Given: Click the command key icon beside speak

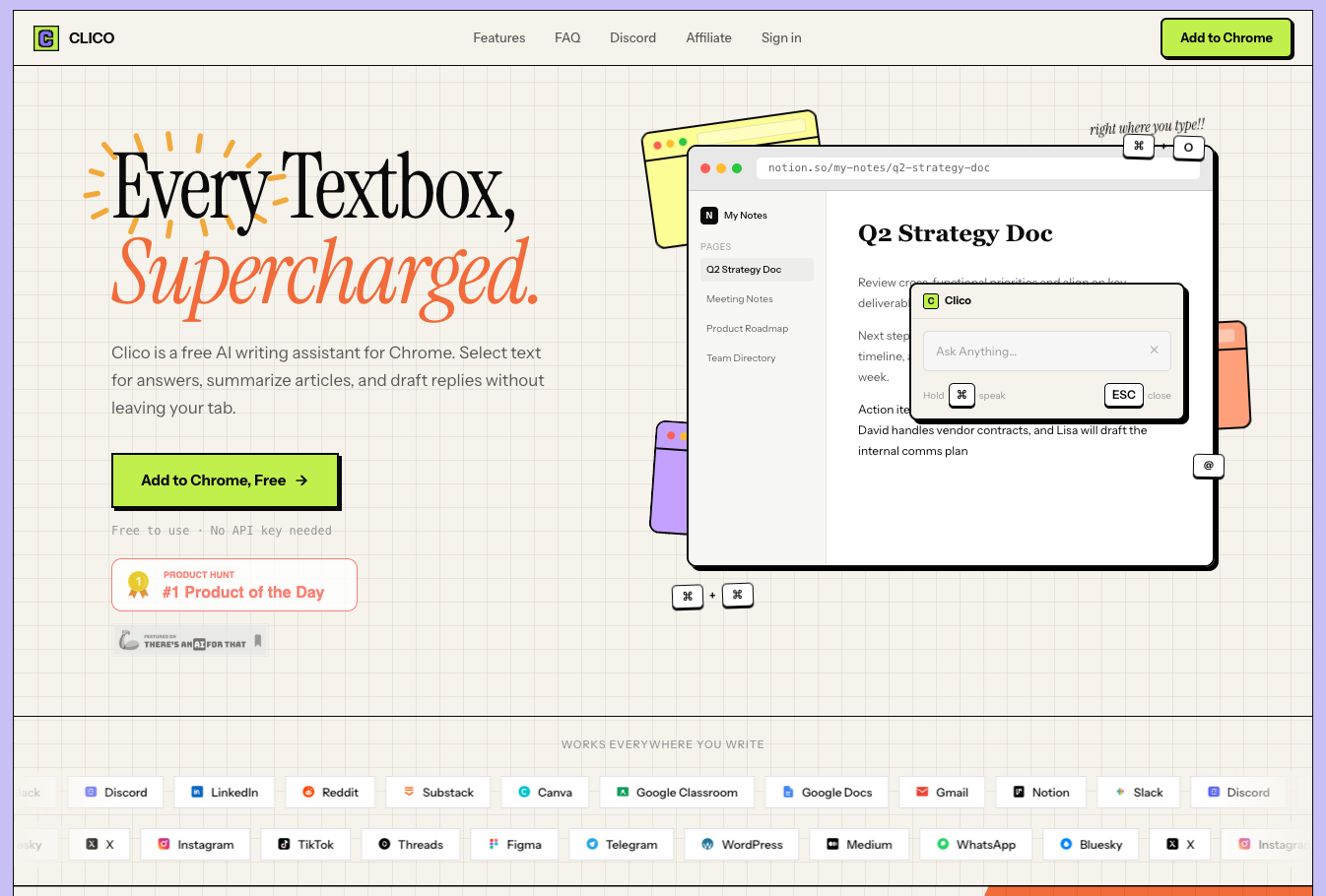Looking at the screenshot, I should (x=961, y=395).
